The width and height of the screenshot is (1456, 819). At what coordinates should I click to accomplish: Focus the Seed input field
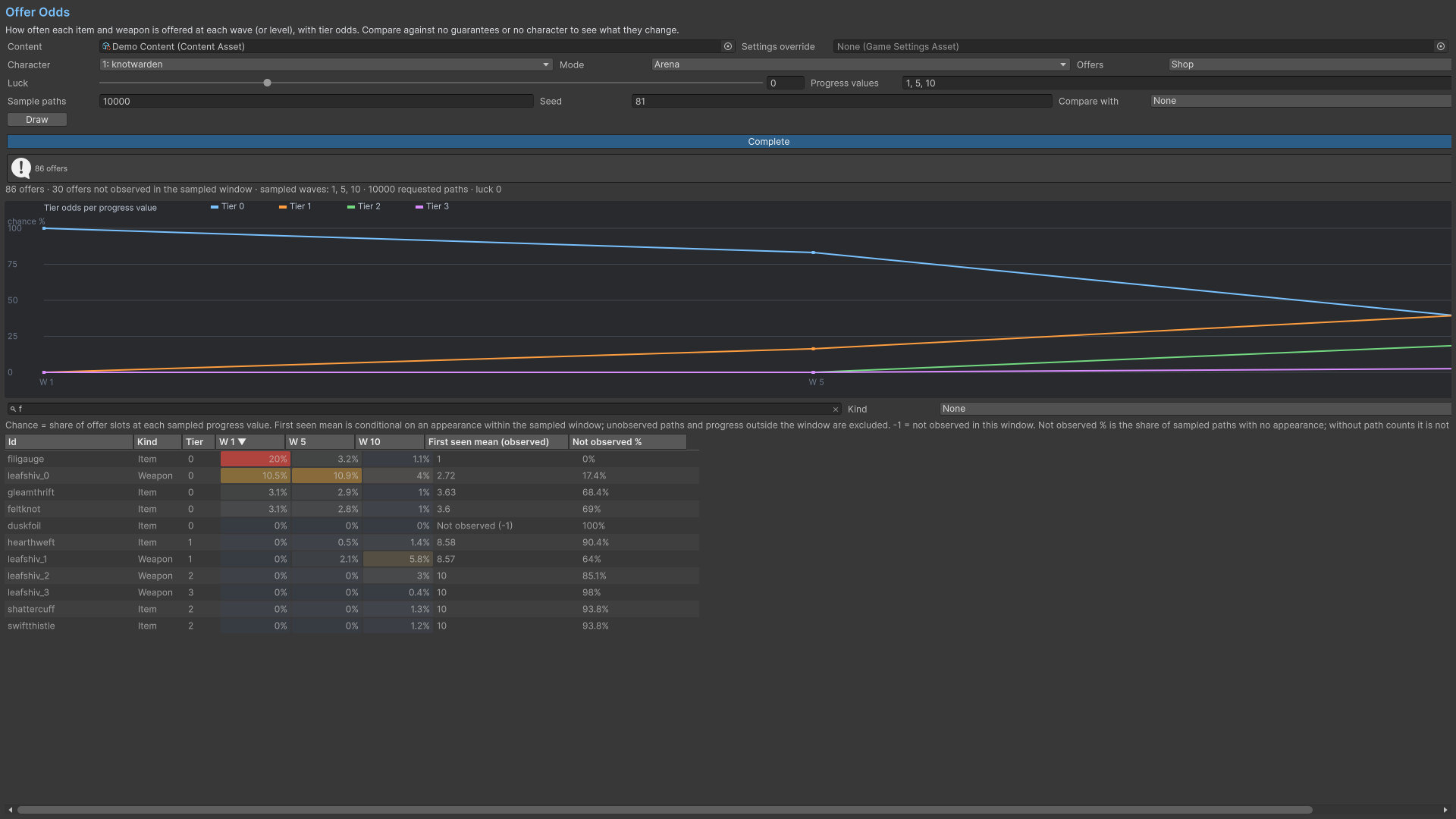pyautogui.click(x=842, y=101)
